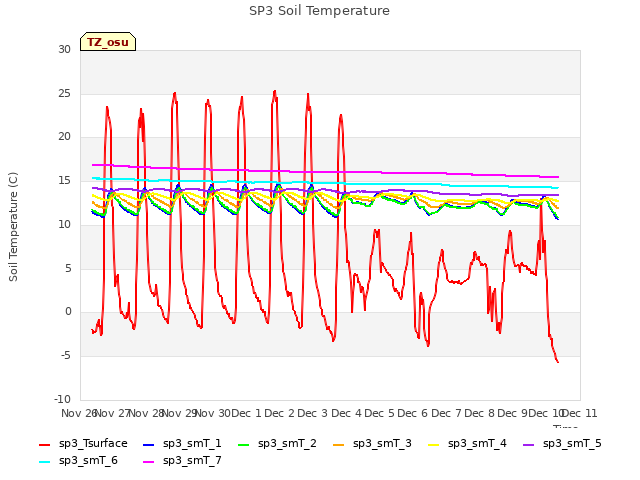
Task: Click the cyan sp3_smT_6 legend swatch
Action: click(x=44, y=462)
